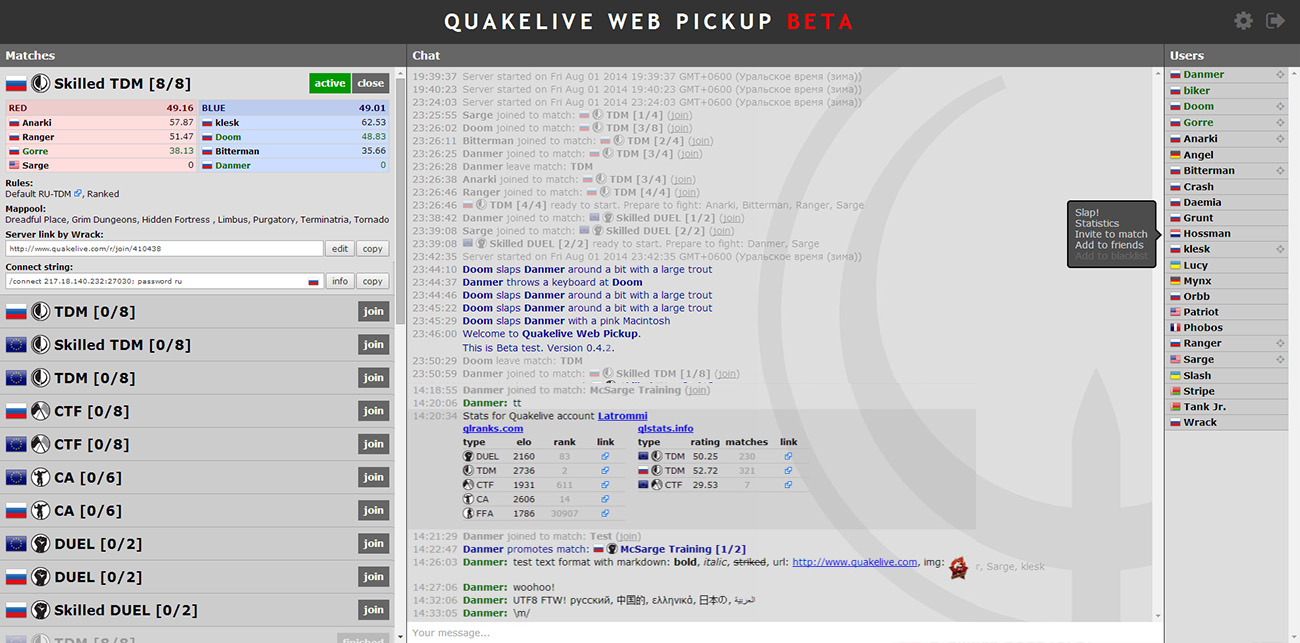Open the external link icon after Default RU-TDM
The height and width of the screenshot is (643, 1300).
tap(78, 194)
